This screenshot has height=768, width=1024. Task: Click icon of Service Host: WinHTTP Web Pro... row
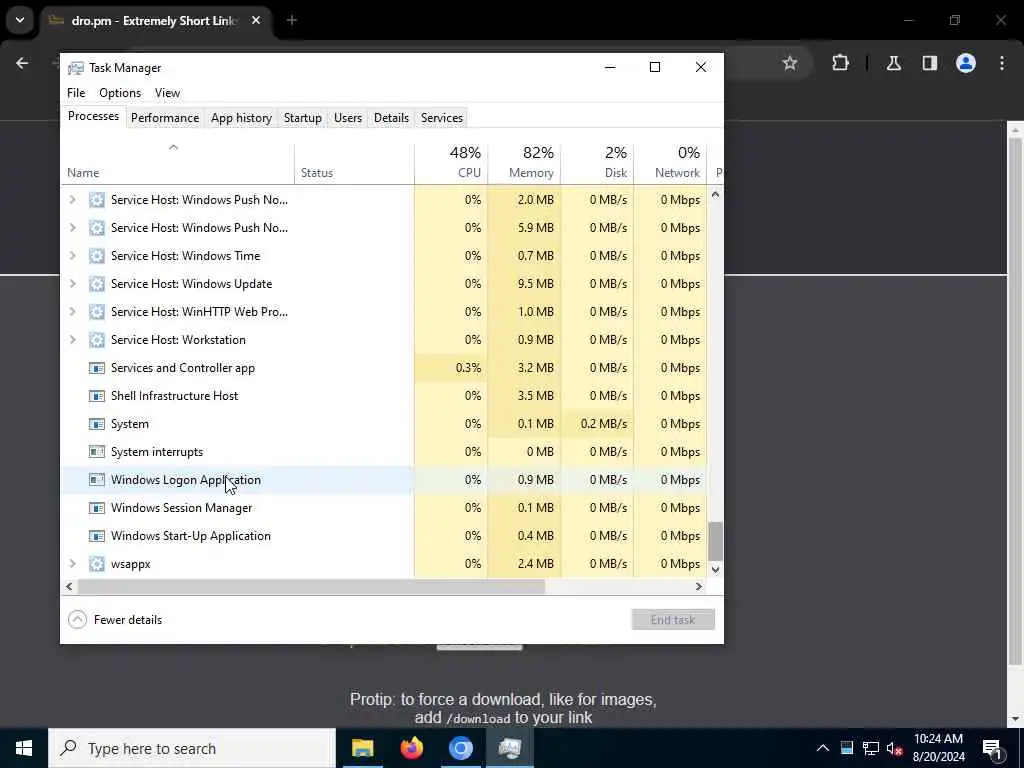click(x=97, y=312)
